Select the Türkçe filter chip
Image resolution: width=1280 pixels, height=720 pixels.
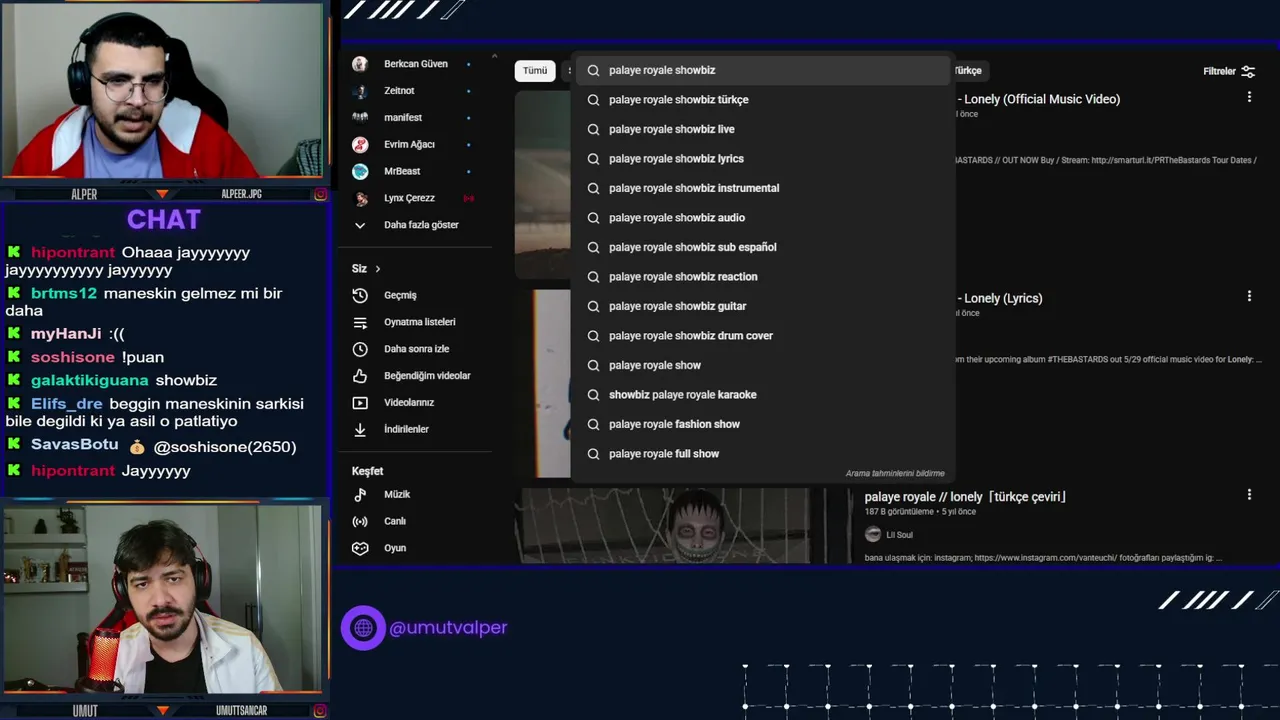tap(967, 71)
